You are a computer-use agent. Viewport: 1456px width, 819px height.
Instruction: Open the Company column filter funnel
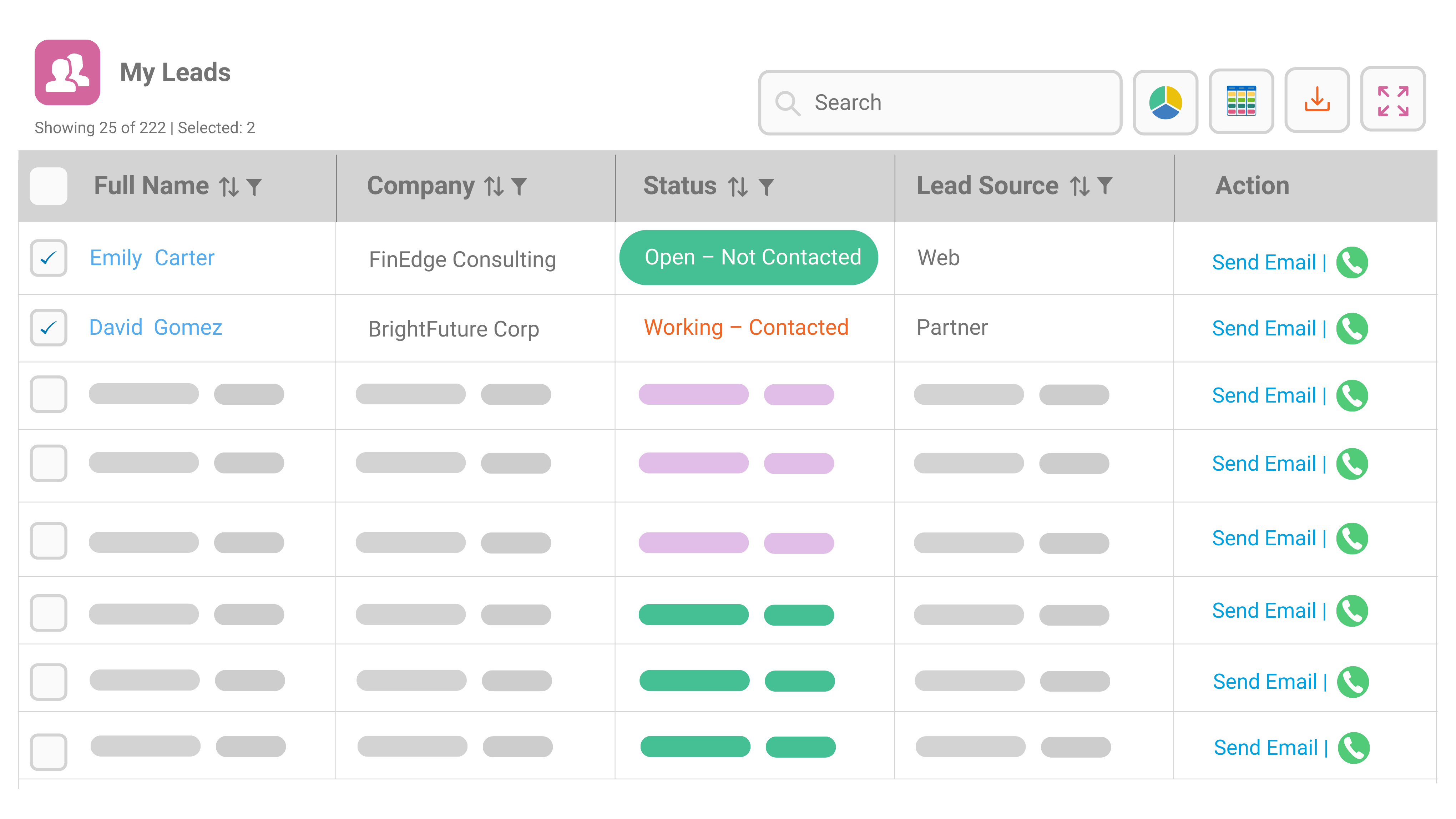pyautogui.click(x=518, y=187)
